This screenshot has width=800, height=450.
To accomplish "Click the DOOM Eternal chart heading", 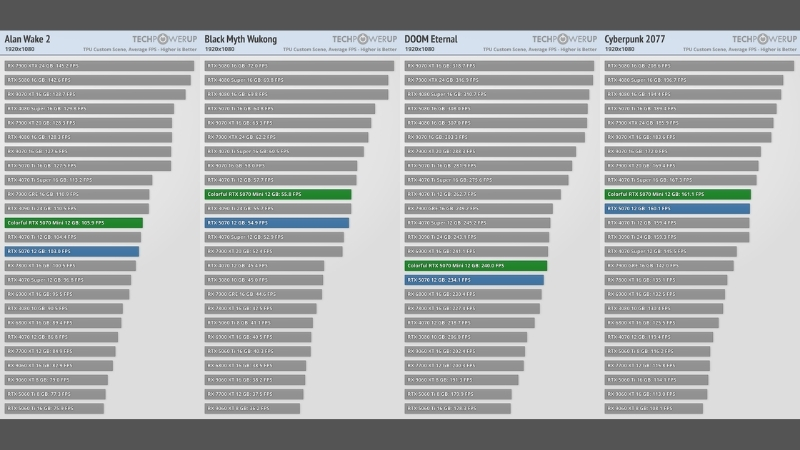I will 431,39.
